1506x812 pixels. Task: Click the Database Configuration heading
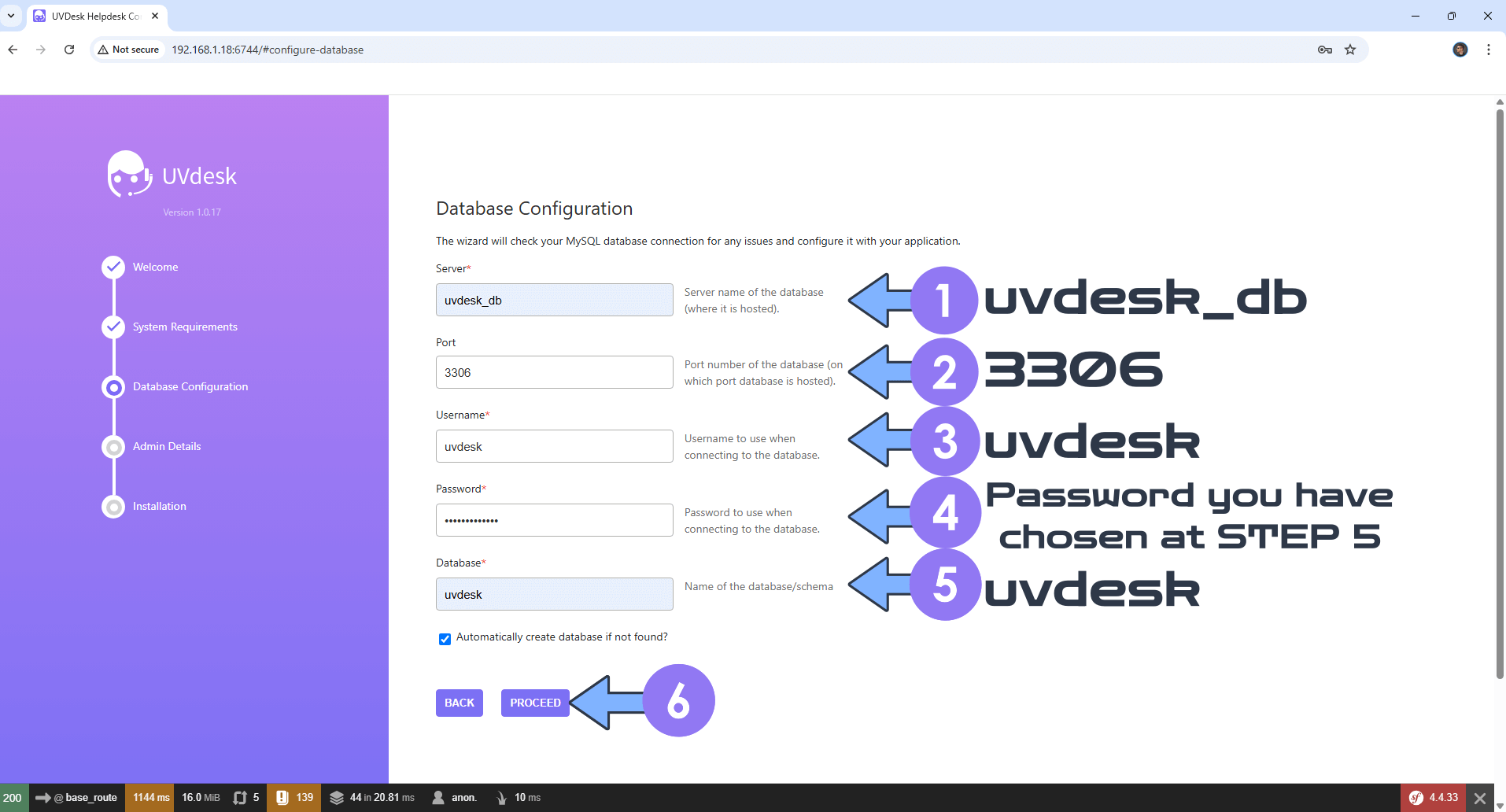(x=534, y=209)
